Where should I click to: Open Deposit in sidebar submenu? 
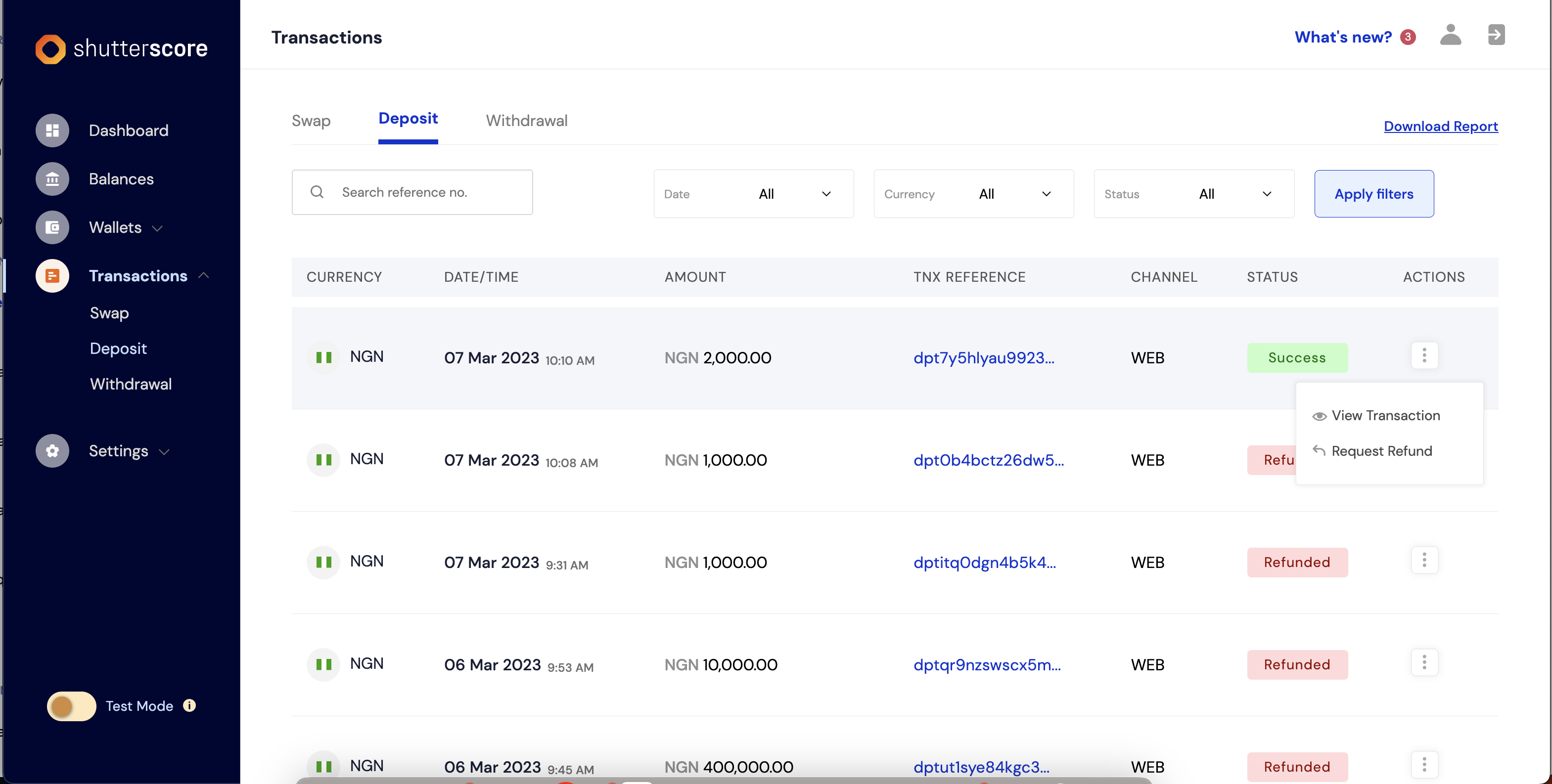(x=118, y=348)
